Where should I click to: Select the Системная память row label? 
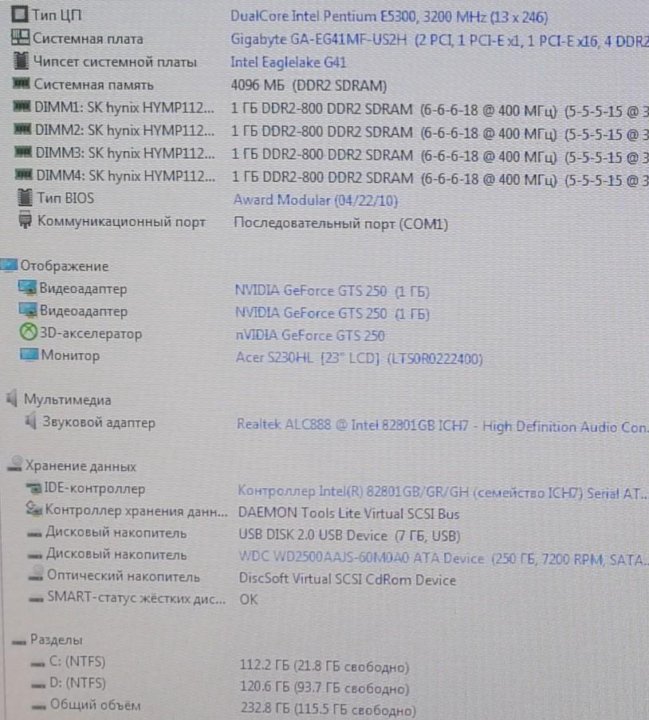94,84
